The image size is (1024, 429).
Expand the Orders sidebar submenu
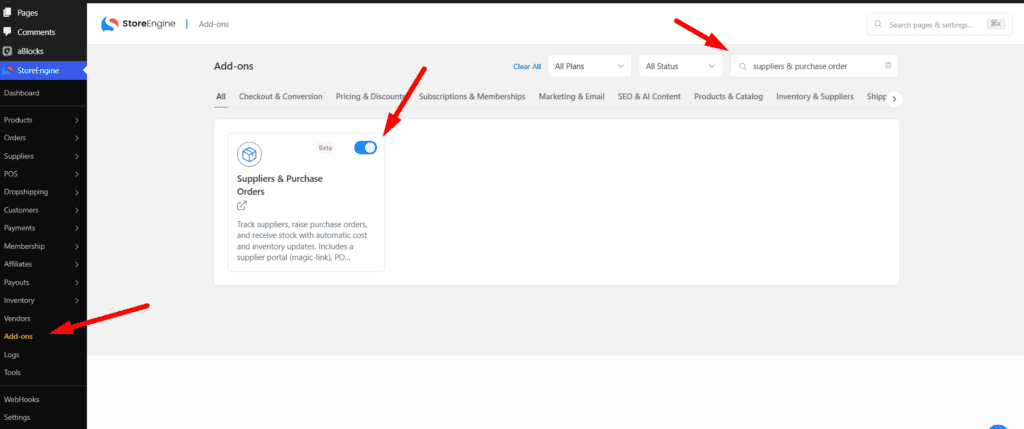pyautogui.click(x=77, y=138)
